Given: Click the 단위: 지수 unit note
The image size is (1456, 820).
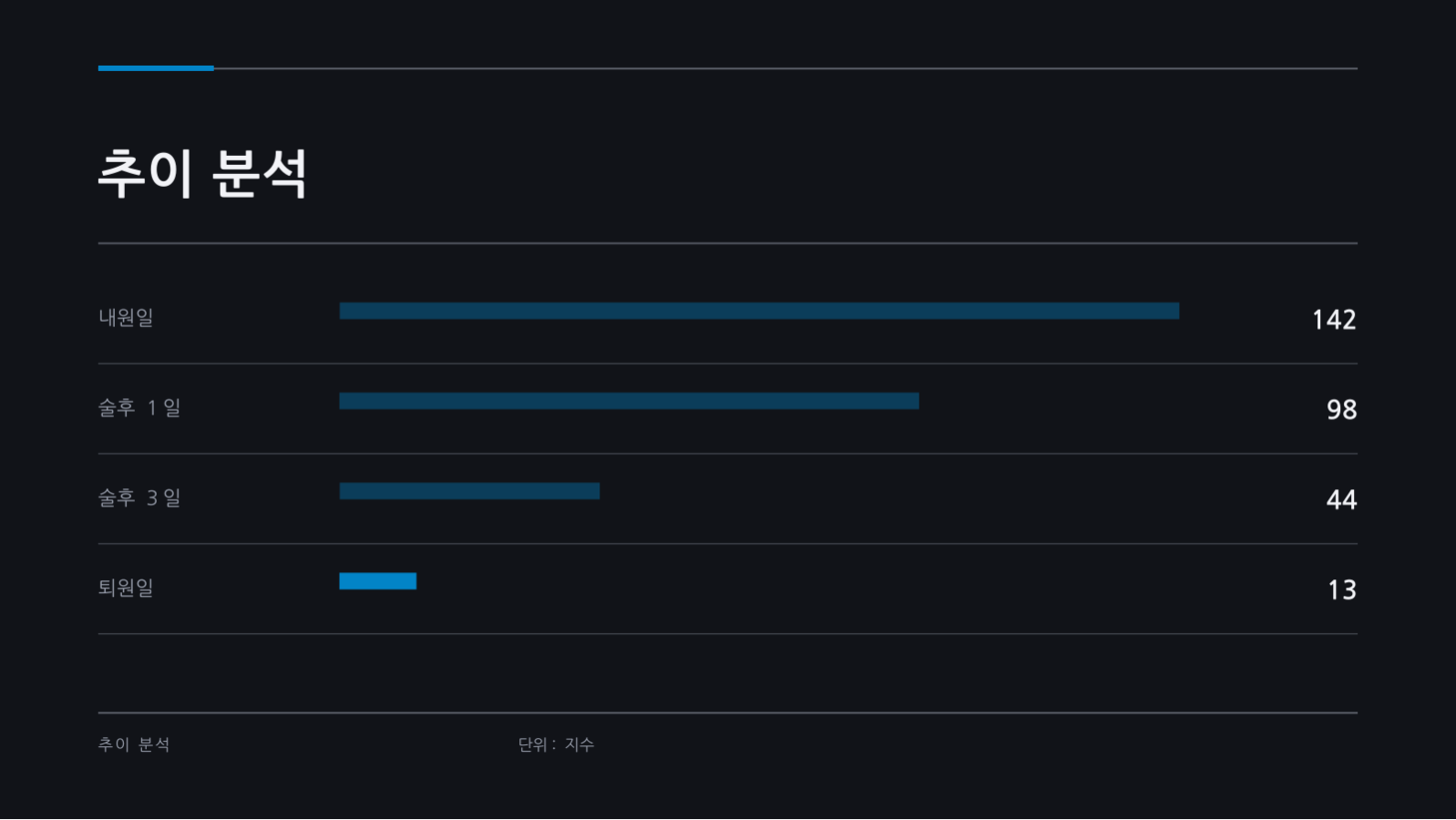Looking at the screenshot, I should click(556, 744).
